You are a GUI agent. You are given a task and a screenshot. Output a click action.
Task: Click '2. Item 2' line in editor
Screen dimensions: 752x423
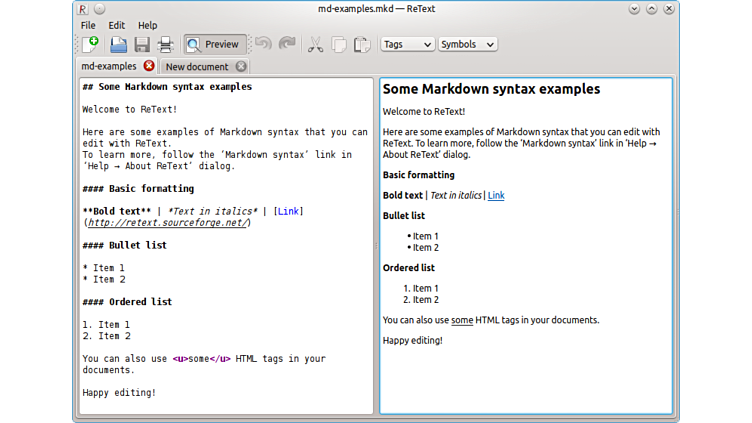coord(106,336)
